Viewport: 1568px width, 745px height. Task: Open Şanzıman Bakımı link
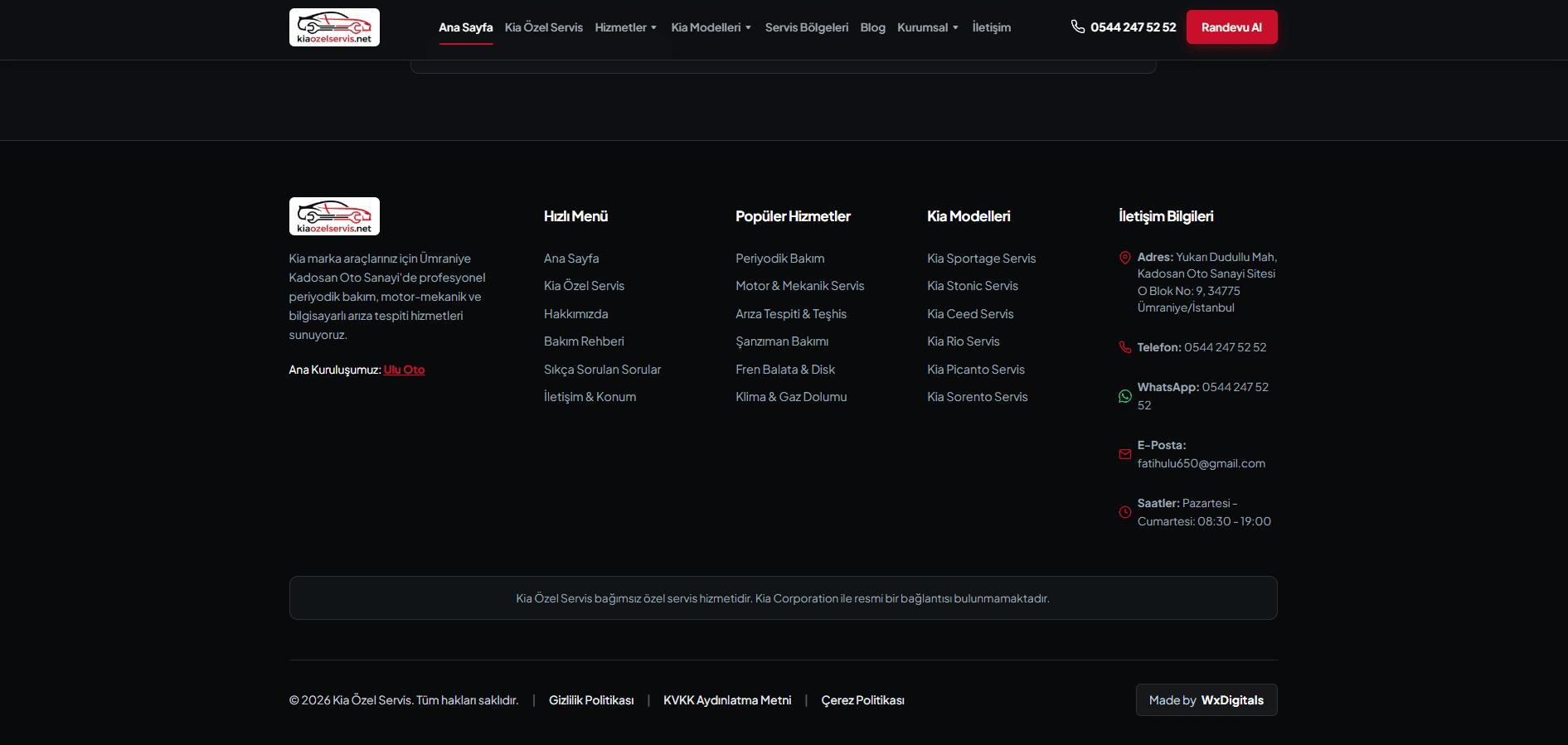click(x=782, y=341)
